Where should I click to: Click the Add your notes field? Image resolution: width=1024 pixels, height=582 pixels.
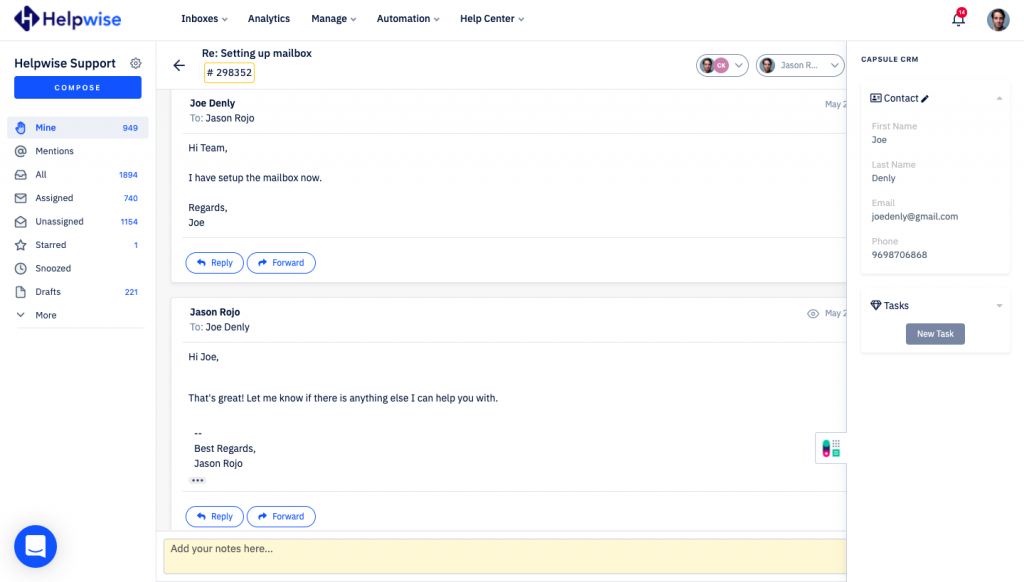pyautogui.click(x=500, y=556)
